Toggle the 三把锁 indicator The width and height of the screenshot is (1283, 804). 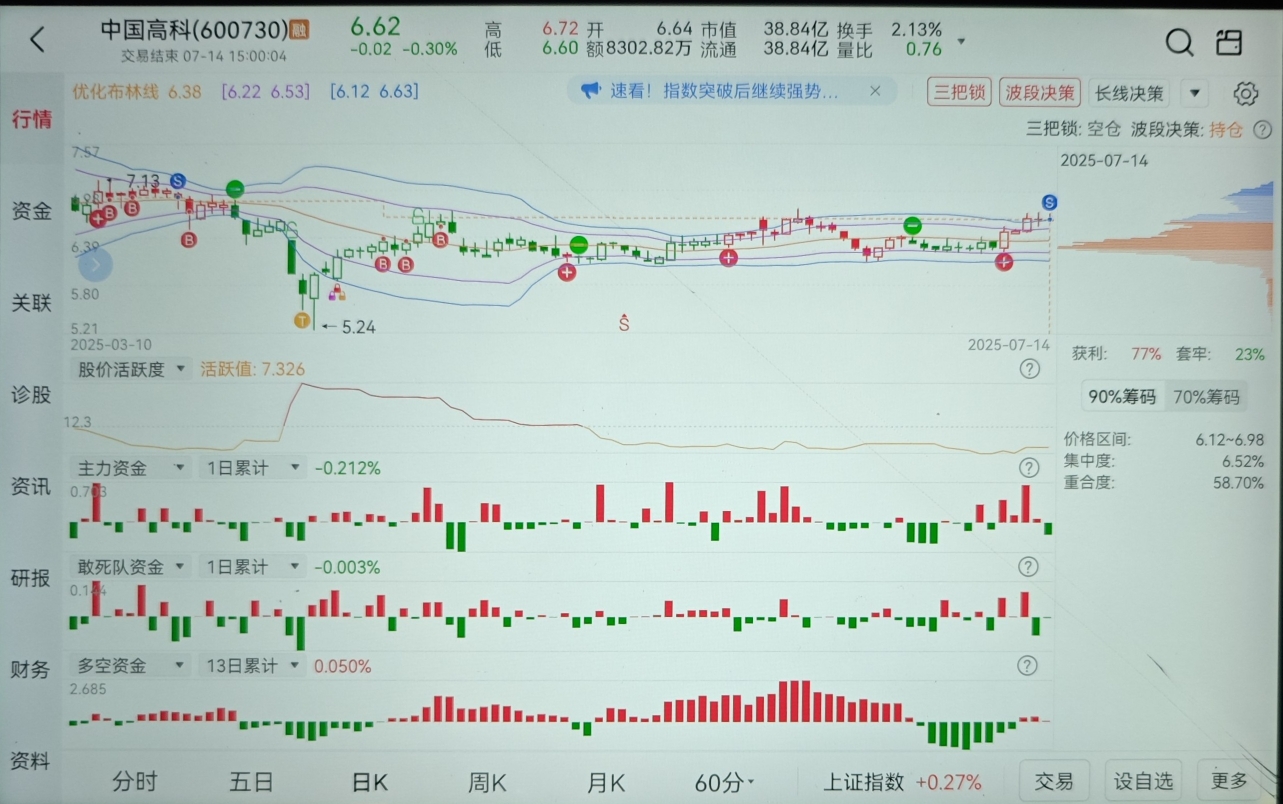pos(960,93)
